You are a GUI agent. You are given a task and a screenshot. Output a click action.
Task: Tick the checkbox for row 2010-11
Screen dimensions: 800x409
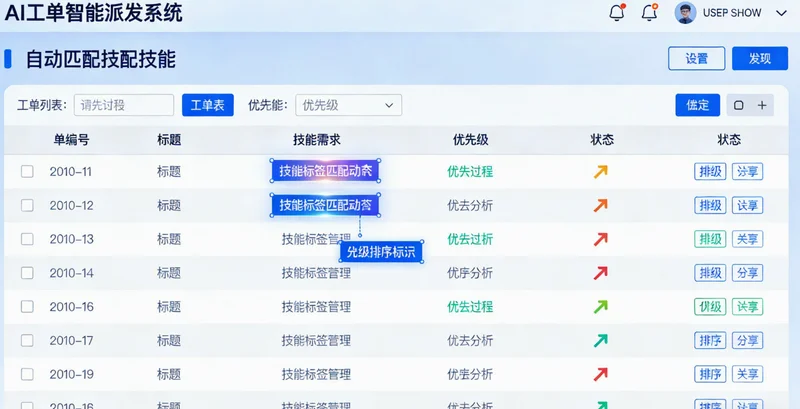click(27, 171)
